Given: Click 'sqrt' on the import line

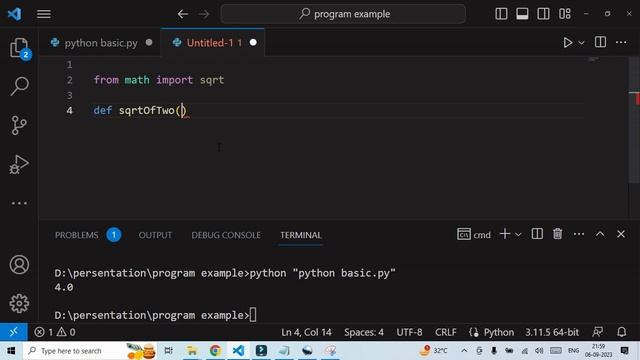Looking at the screenshot, I should click(x=212, y=80).
